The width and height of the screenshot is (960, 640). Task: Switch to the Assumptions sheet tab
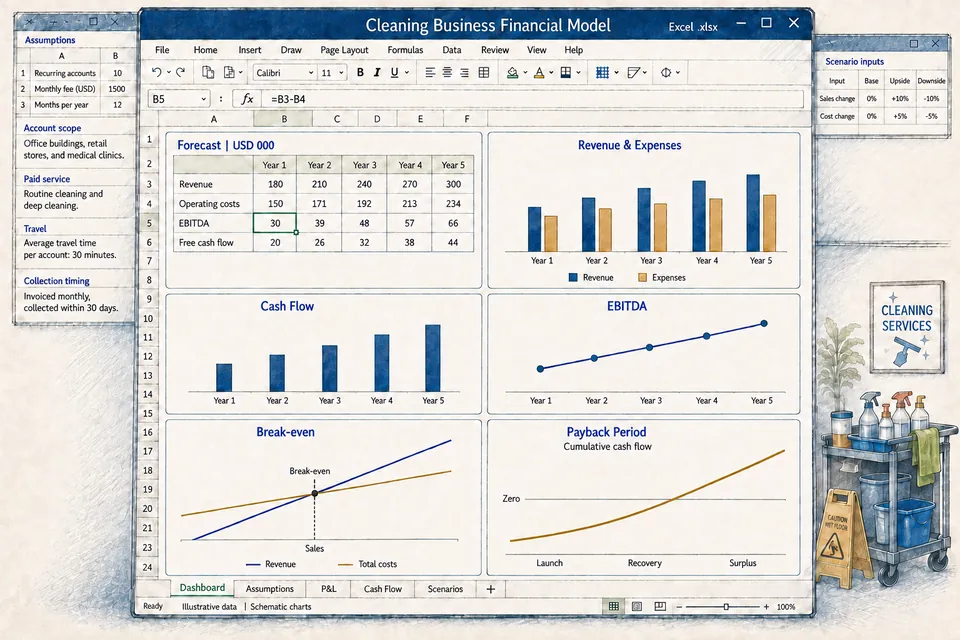coord(269,589)
